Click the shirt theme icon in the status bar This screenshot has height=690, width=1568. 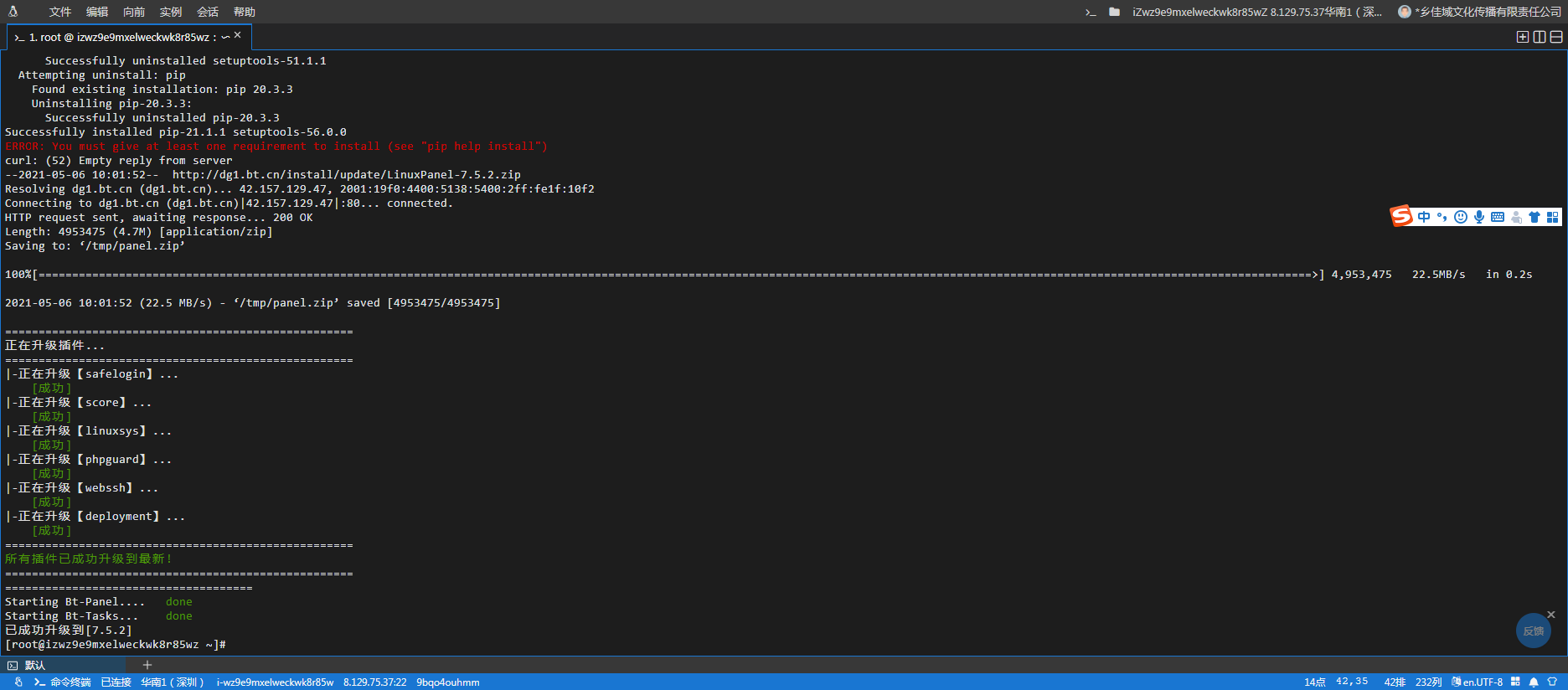pos(1552,682)
